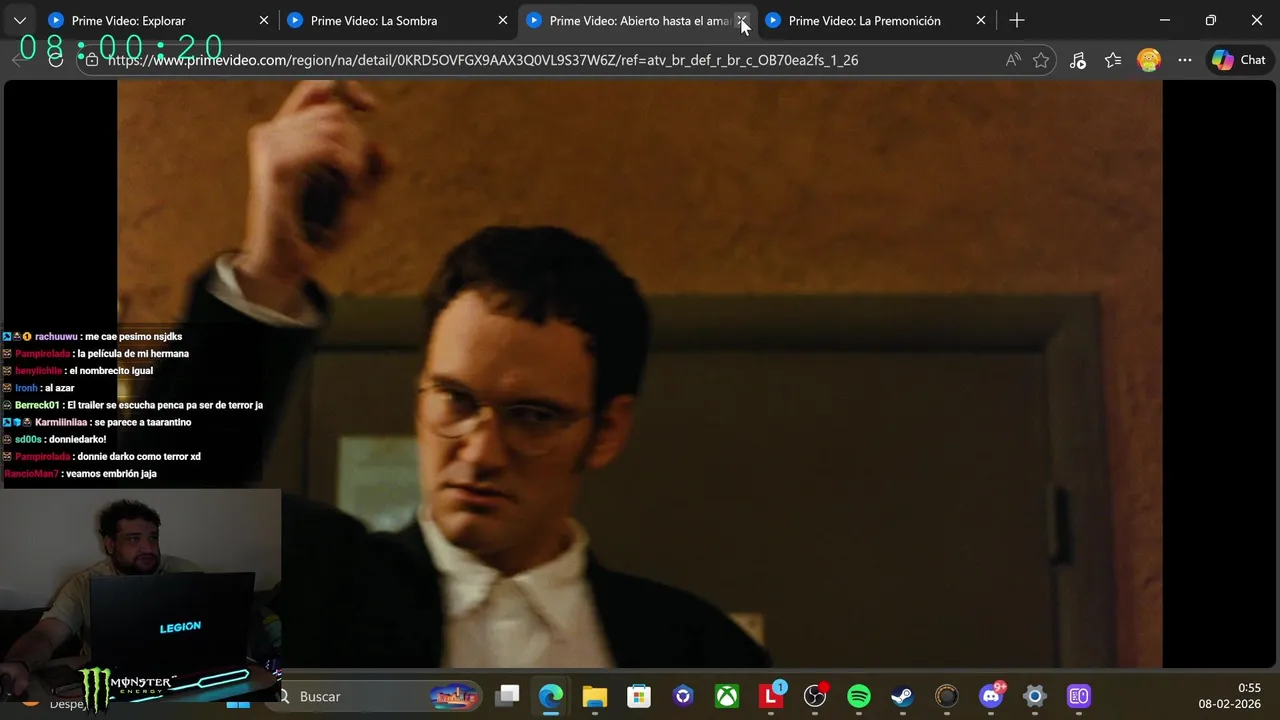The image size is (1280, 720).
Task: Open File Explorer from the taskbar
Action: point(595,696)
